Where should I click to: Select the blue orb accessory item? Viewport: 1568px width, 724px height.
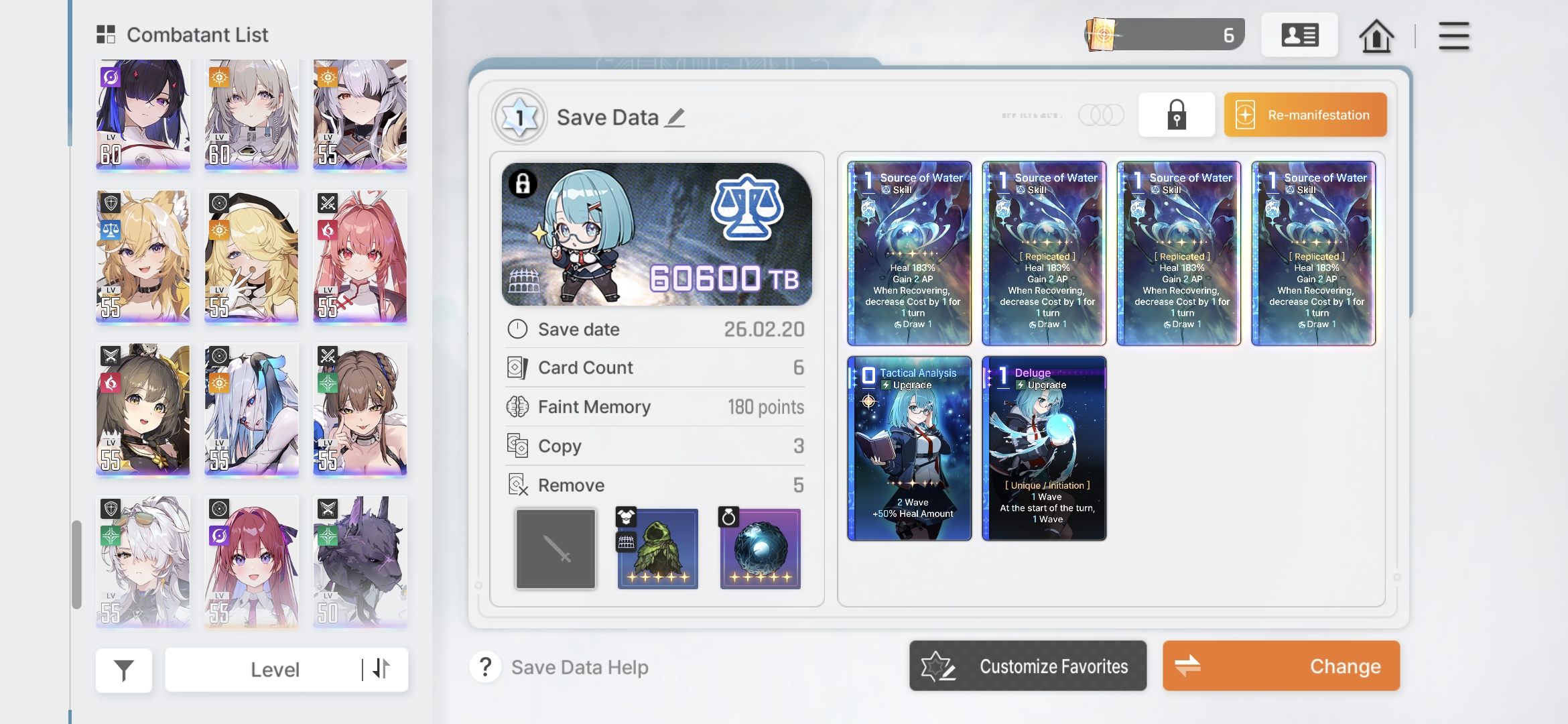(x=760, y=549)
